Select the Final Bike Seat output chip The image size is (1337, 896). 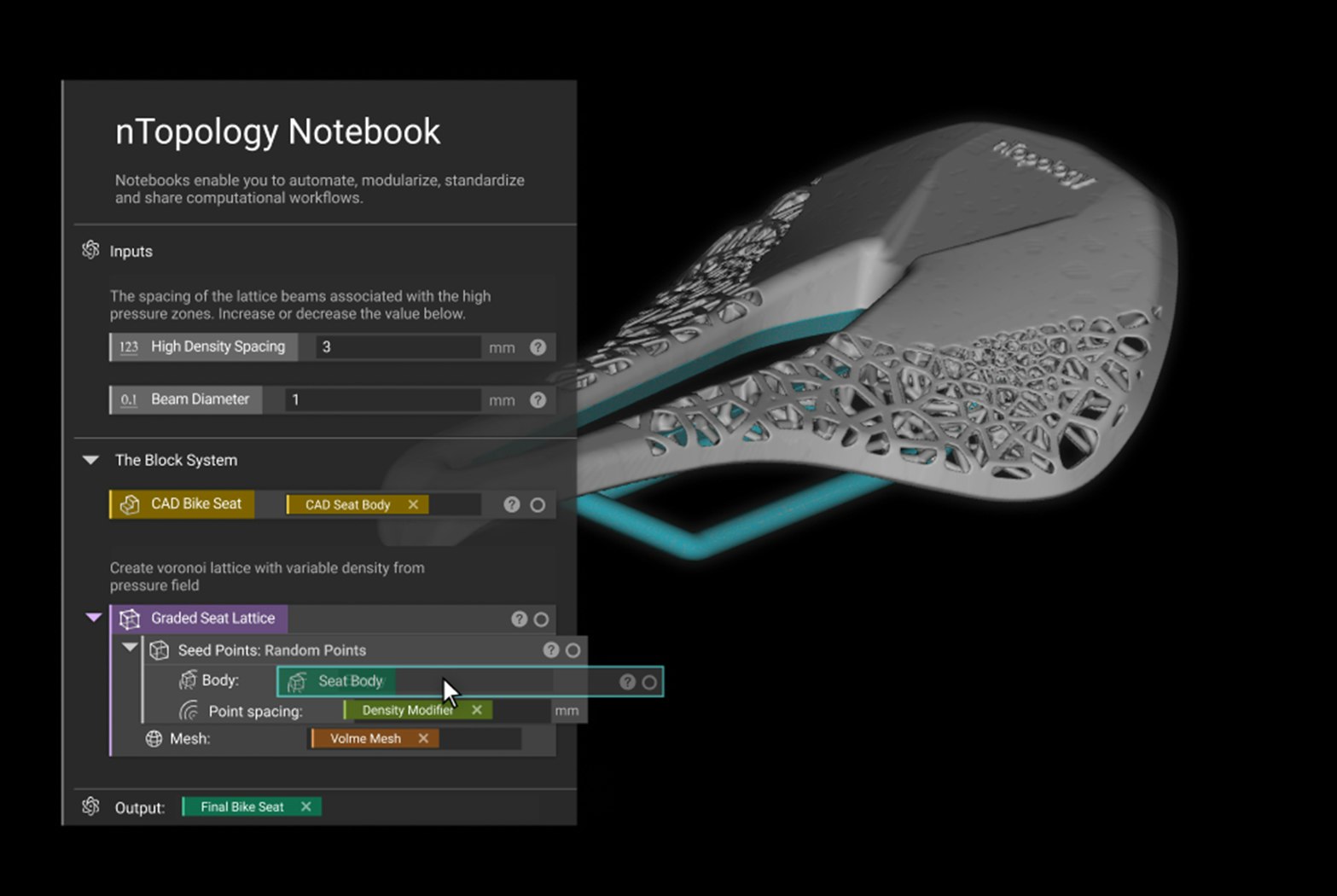(241, 806)
